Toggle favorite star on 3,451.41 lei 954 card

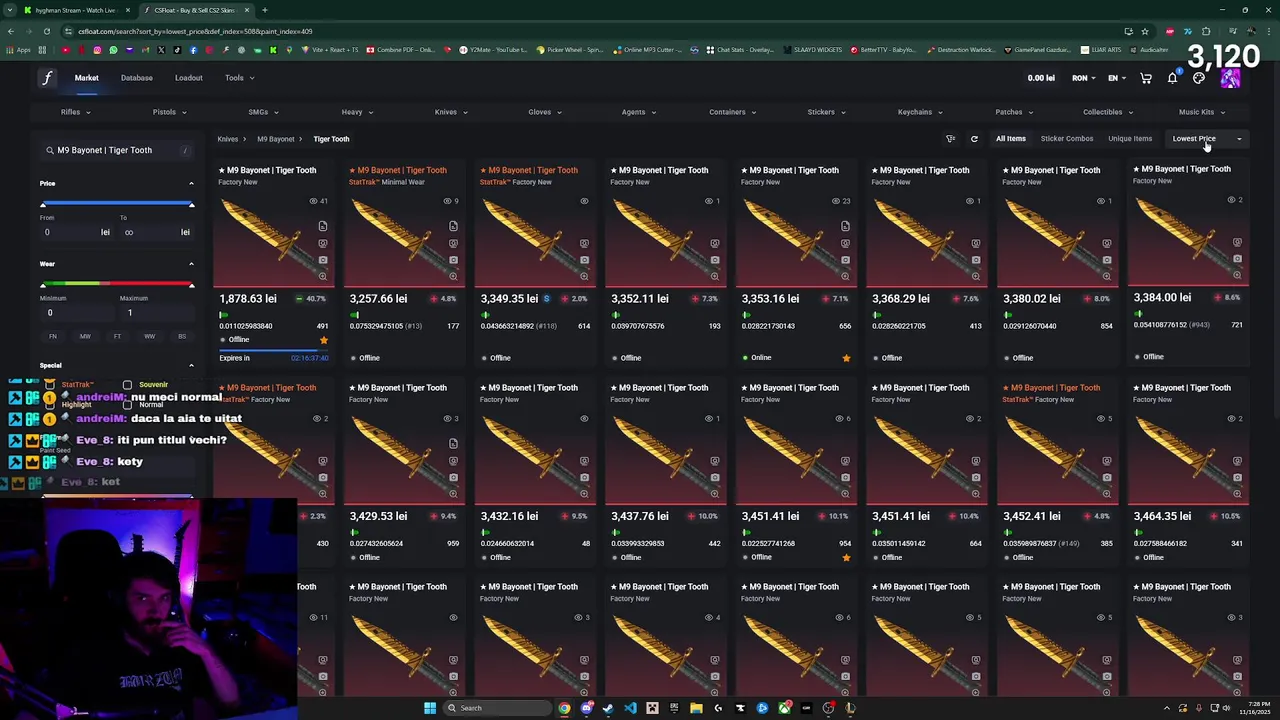(846, 557)
